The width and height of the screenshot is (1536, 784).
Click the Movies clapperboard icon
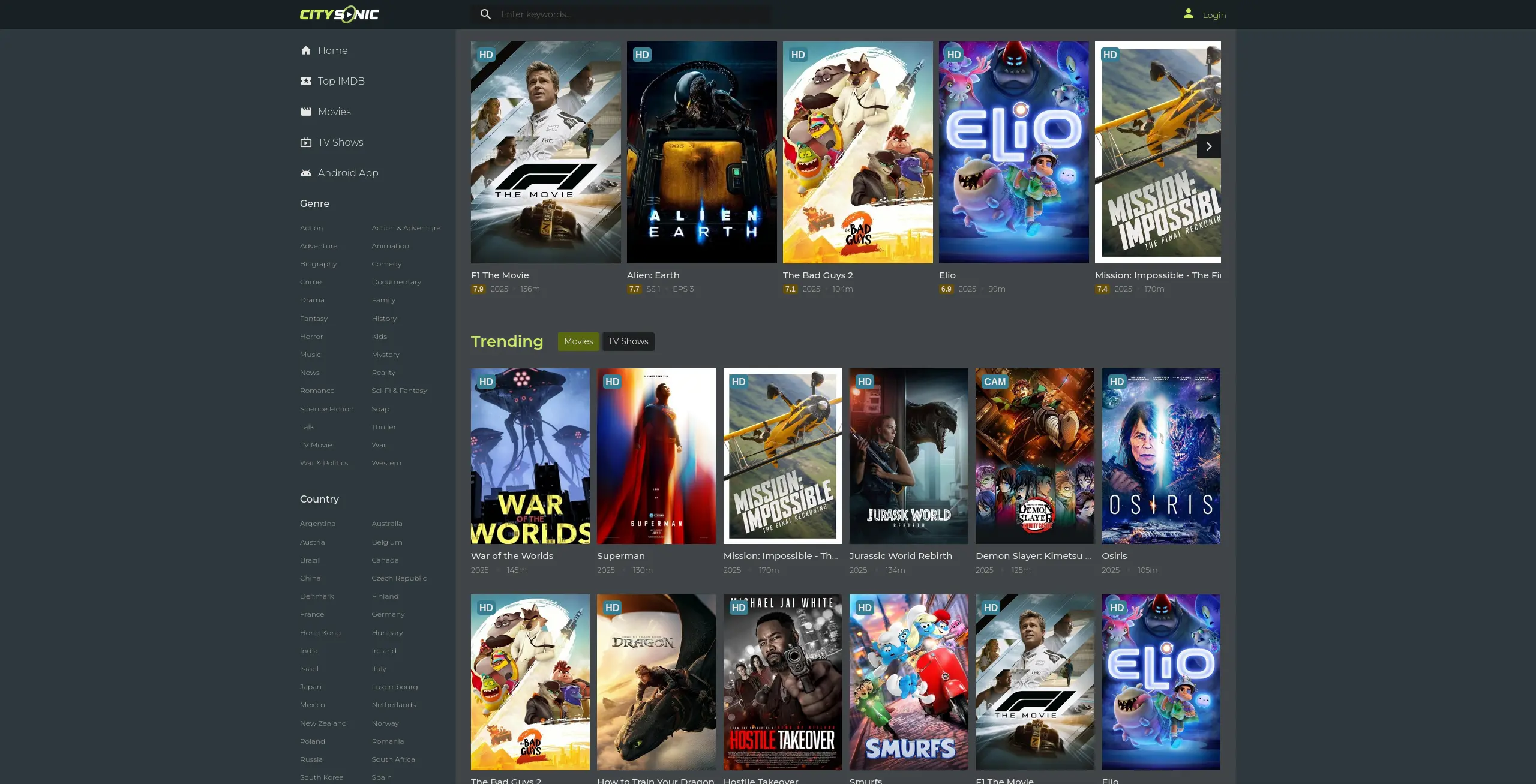pos(306,112)
